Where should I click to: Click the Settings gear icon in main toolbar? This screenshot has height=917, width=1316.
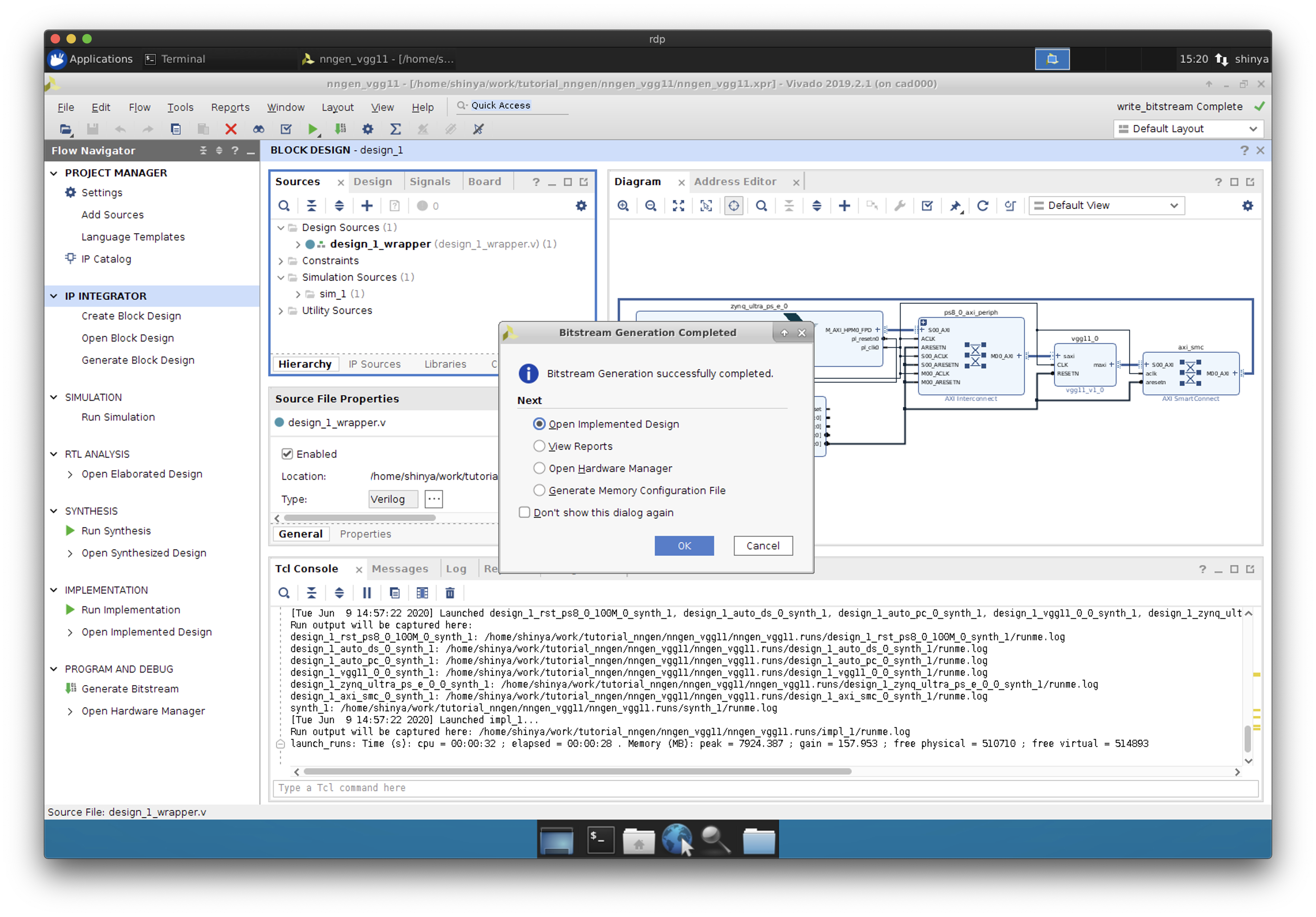coord(368,129)
